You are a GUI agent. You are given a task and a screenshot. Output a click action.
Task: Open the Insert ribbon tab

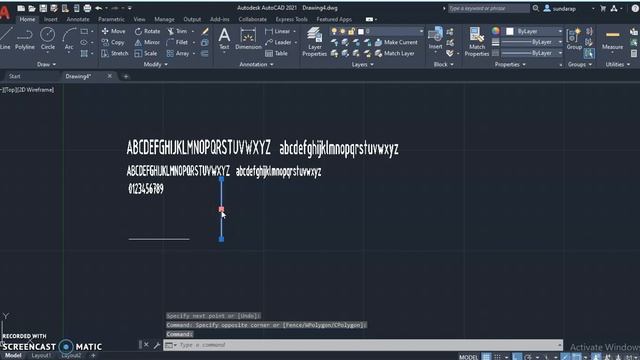point(51,19)
